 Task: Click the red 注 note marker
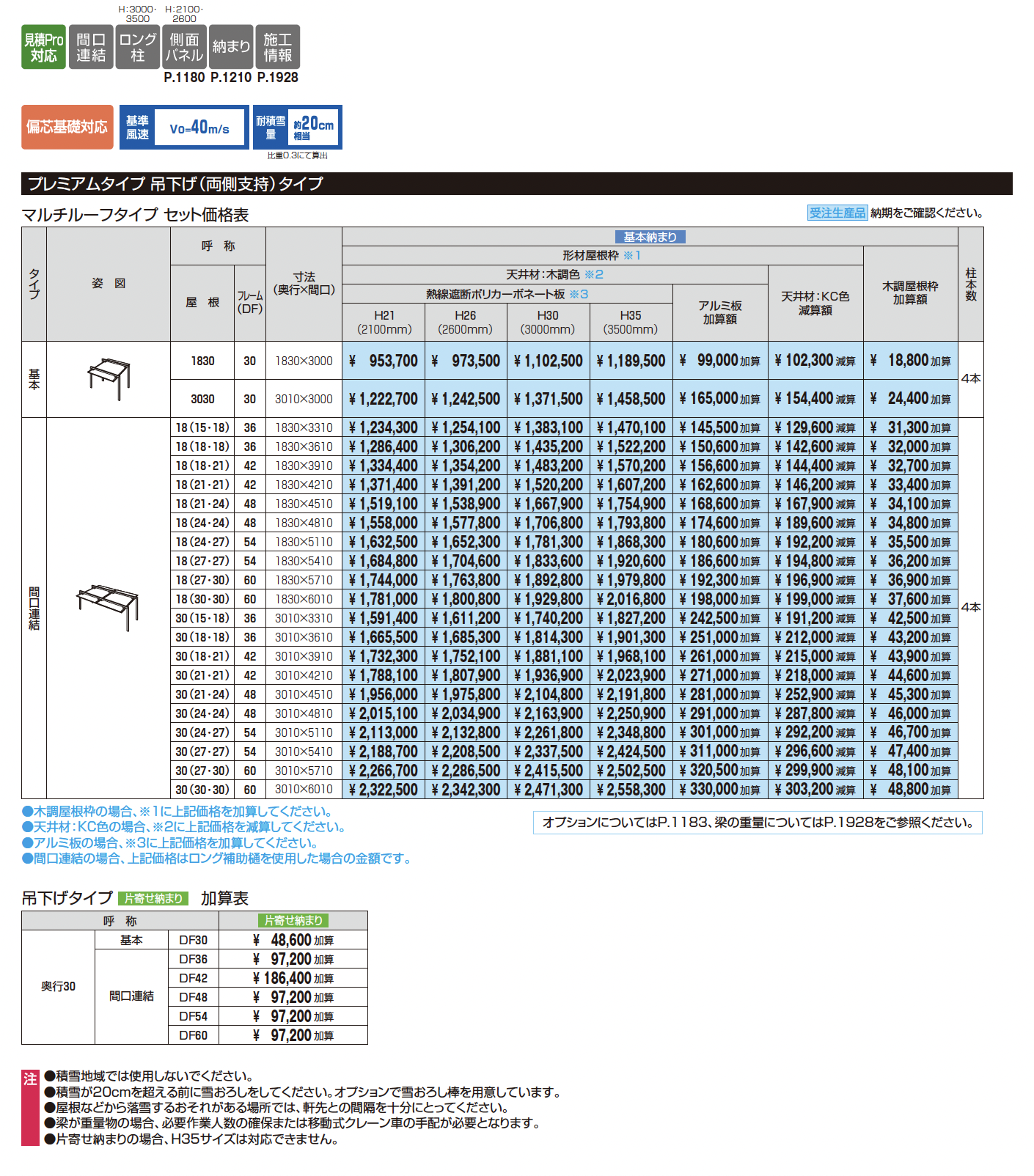30,1107
